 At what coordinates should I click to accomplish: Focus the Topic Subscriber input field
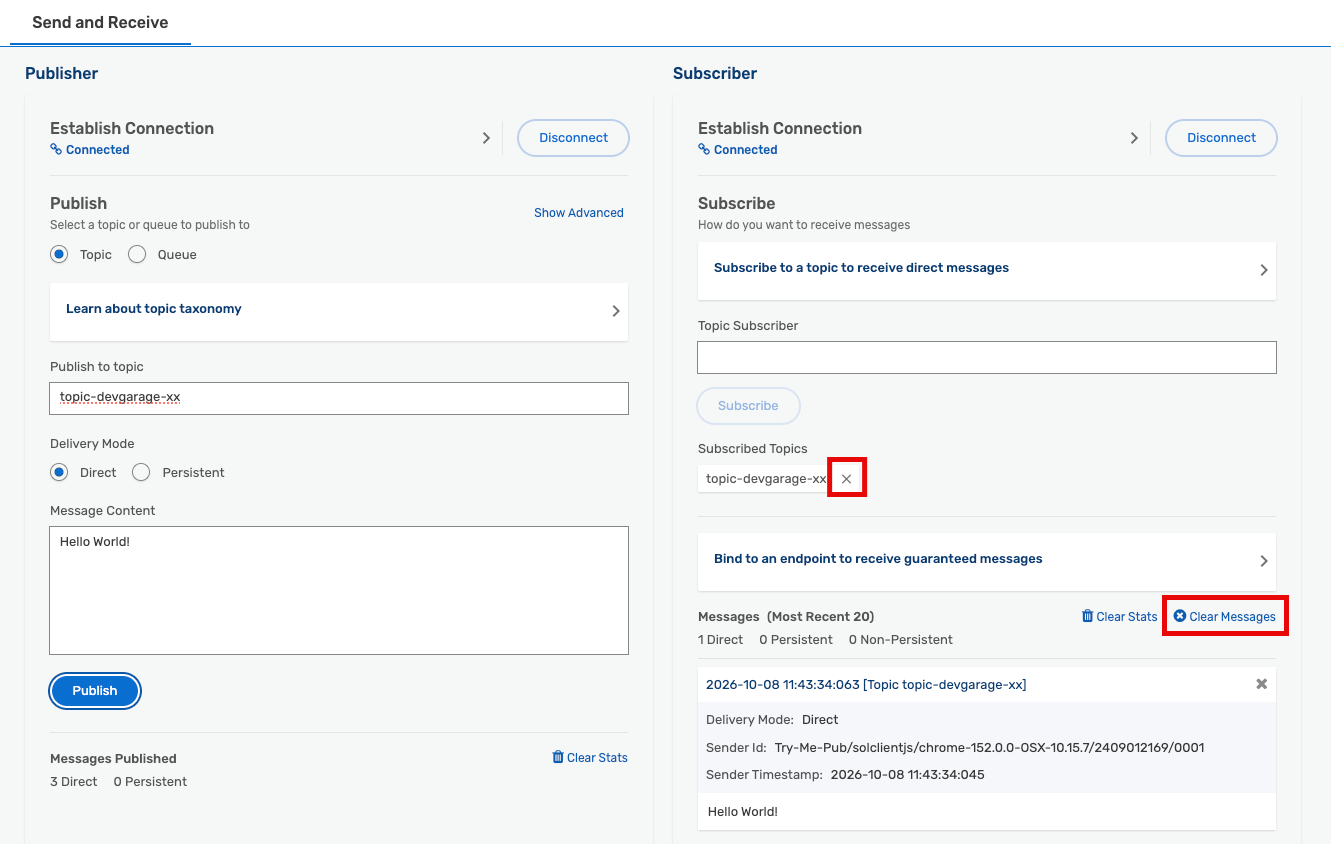(x=987, y=358)
